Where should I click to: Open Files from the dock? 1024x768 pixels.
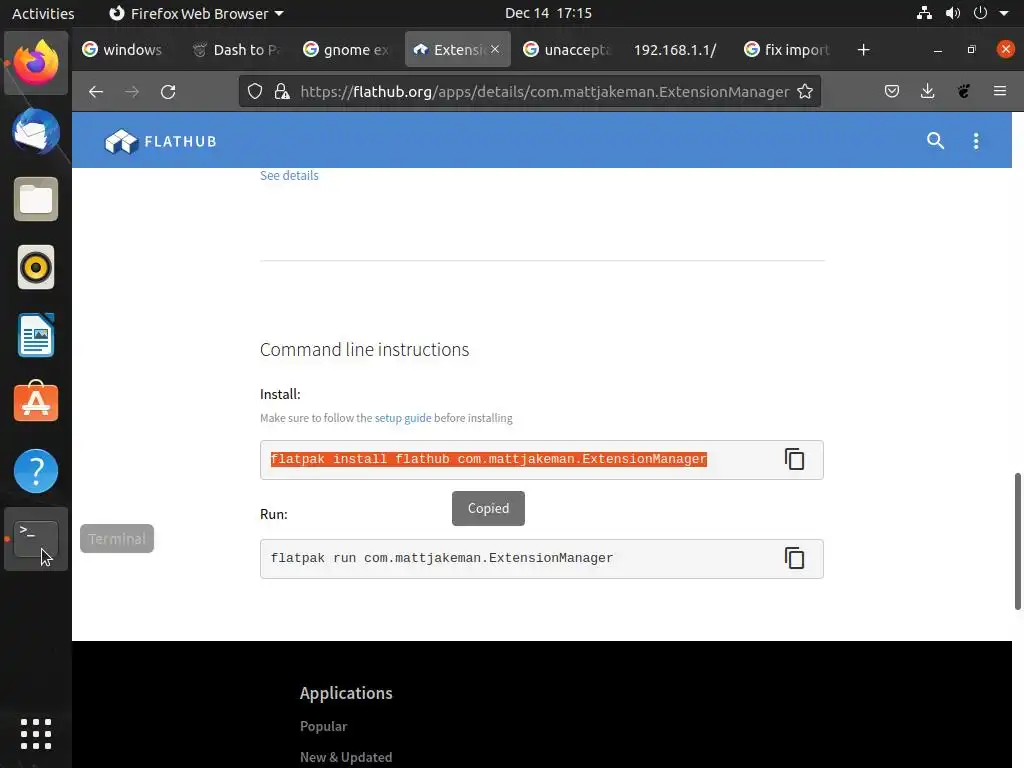pyautogui.click(x=36, y=199)
